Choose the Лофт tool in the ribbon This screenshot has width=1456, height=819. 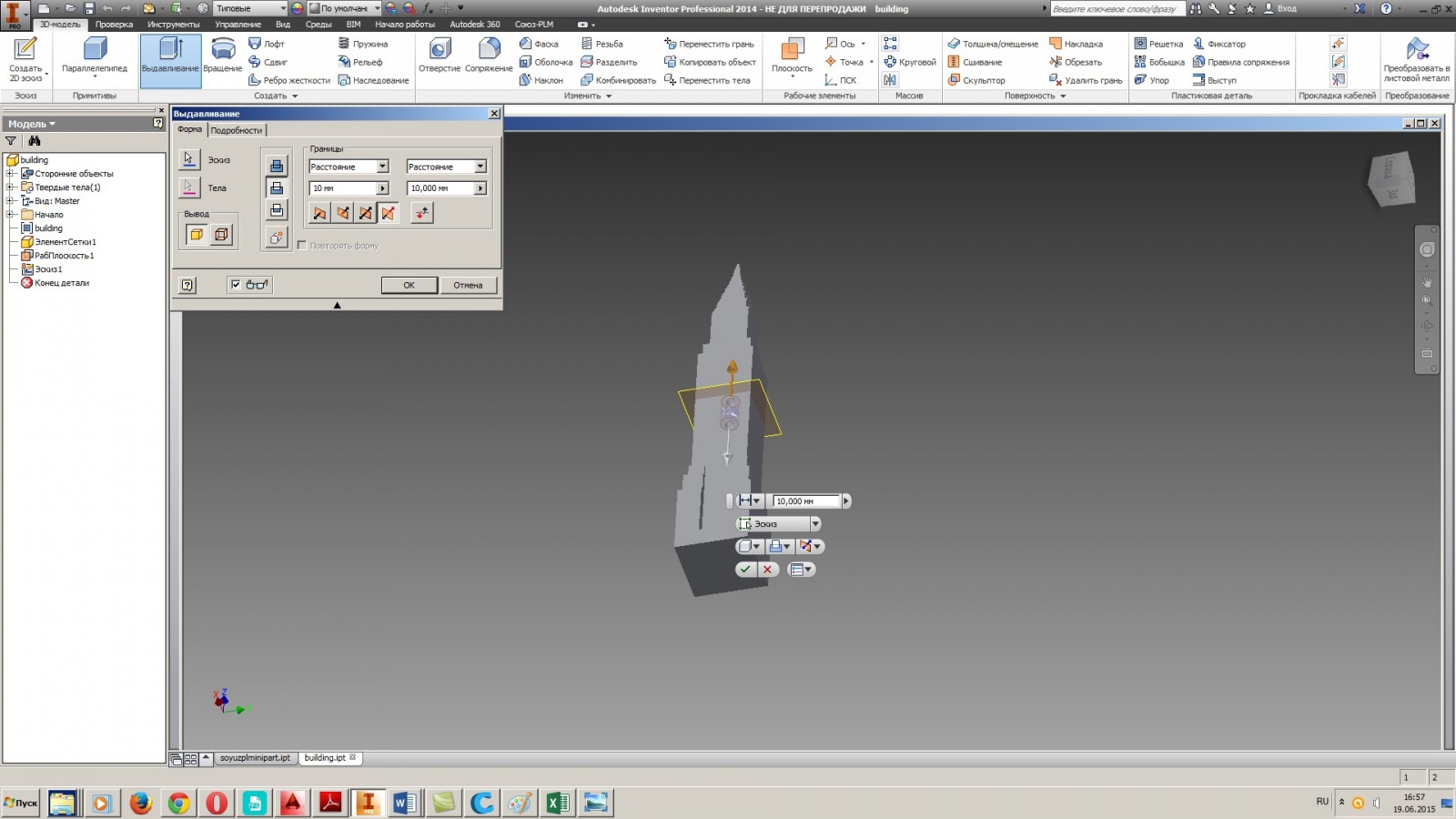[x=267, y=44]
